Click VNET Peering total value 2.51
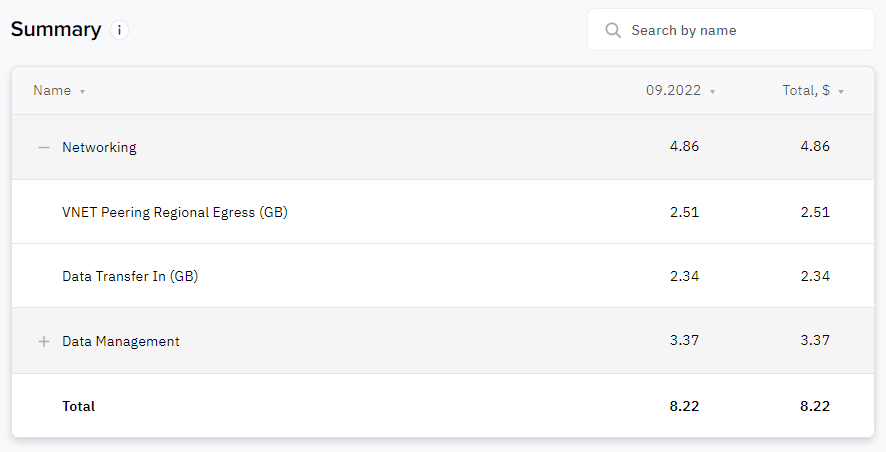This screenshot has height=452, width=886. tap(815, 212)
